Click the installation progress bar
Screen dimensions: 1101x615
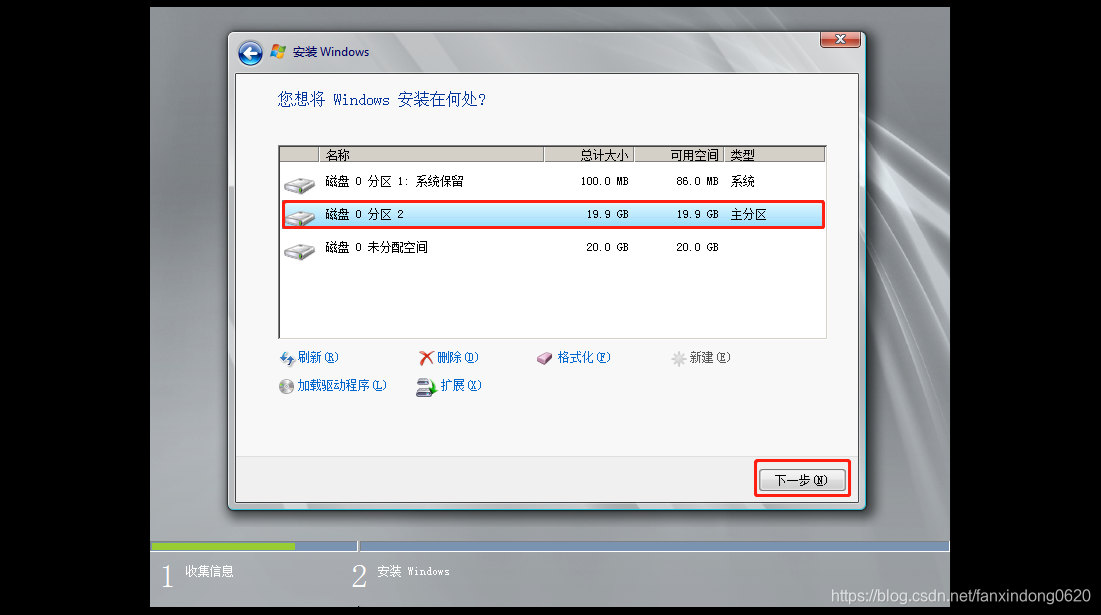(x=550, y=546)
